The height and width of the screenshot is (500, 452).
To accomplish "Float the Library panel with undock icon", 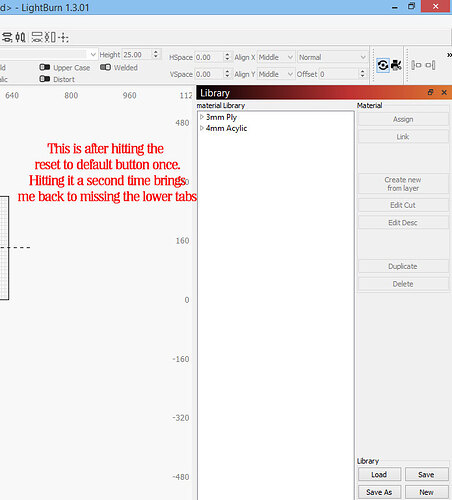I will tap(430, 92).
